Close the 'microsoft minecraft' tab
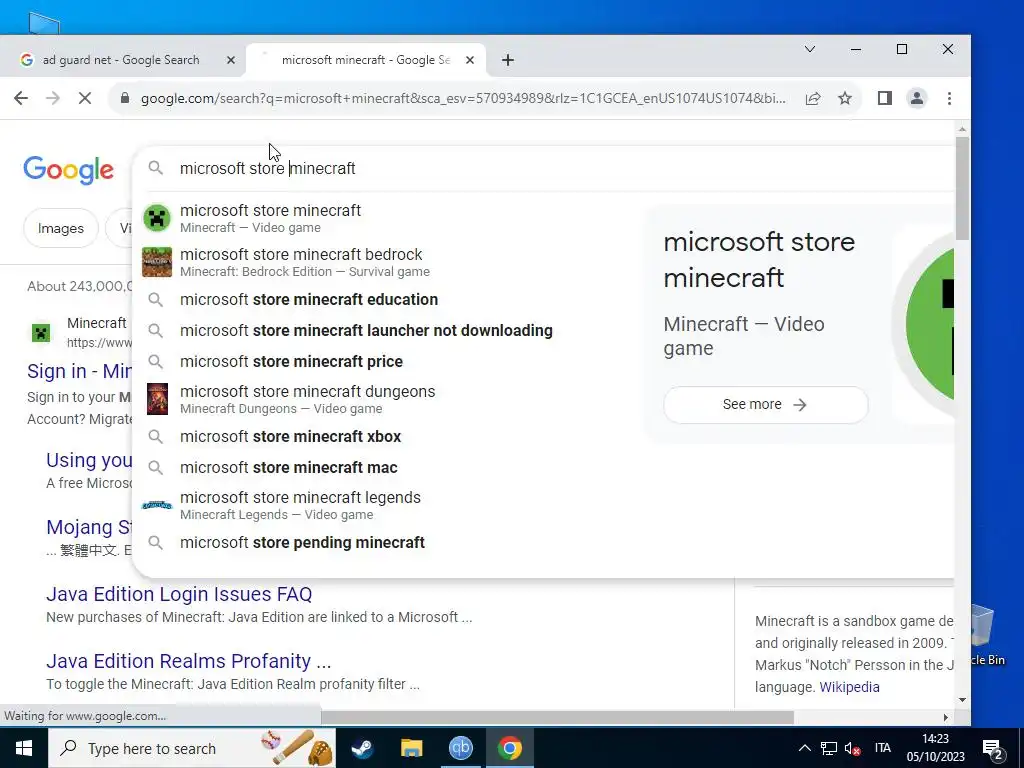The image size is (1024, 768). click(470, 60)
